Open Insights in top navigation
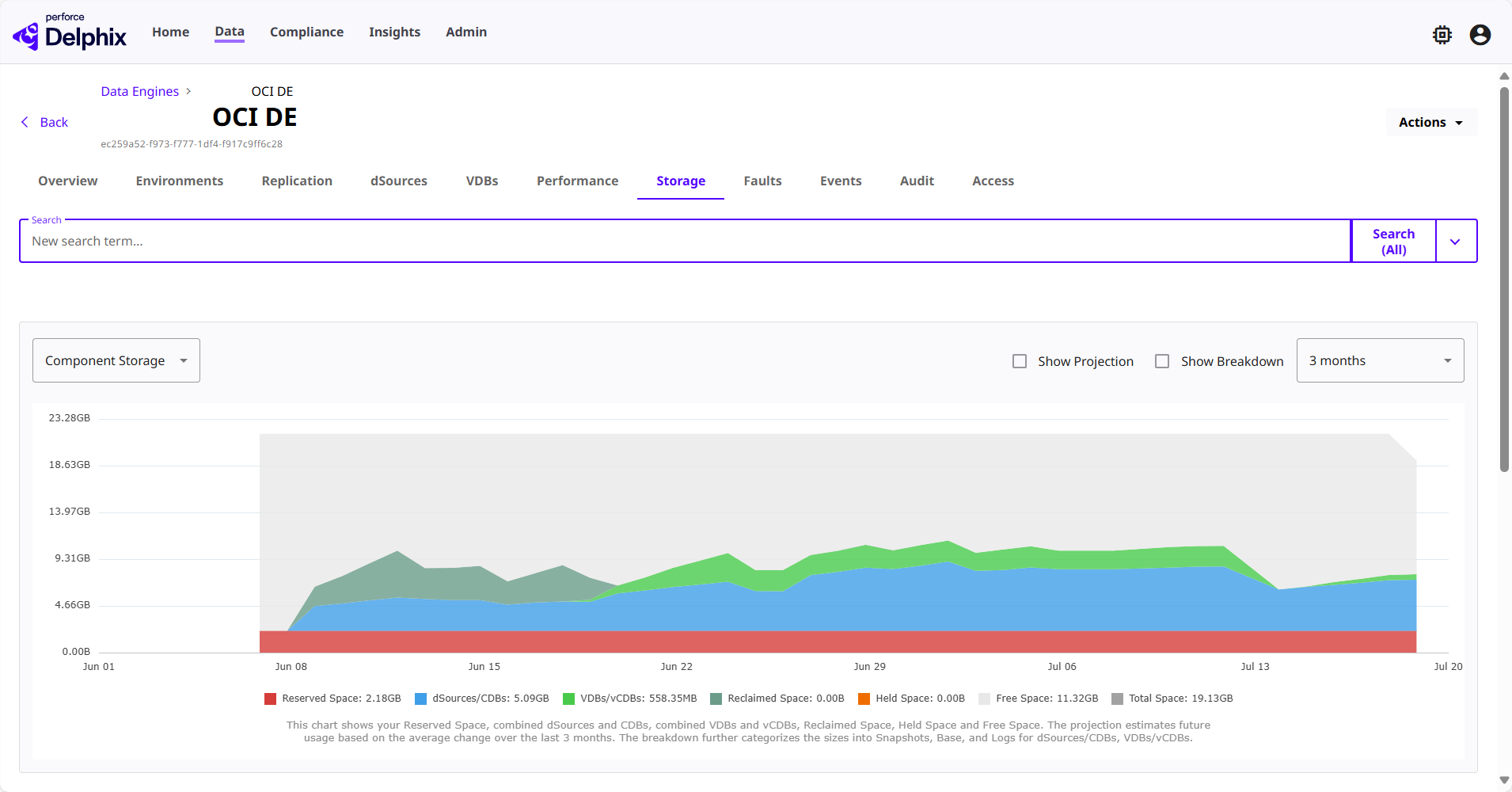 394,32
